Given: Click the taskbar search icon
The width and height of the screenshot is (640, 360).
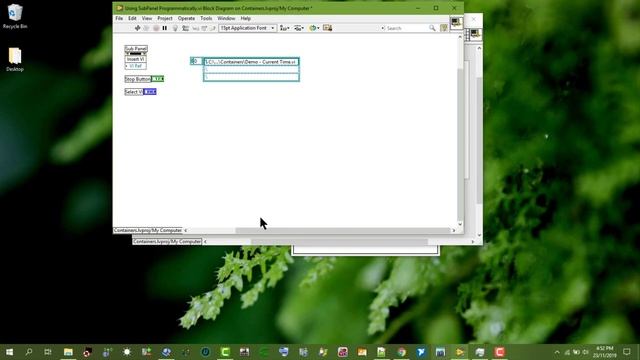Looking at the screenshot, I should tap(29, 352).
